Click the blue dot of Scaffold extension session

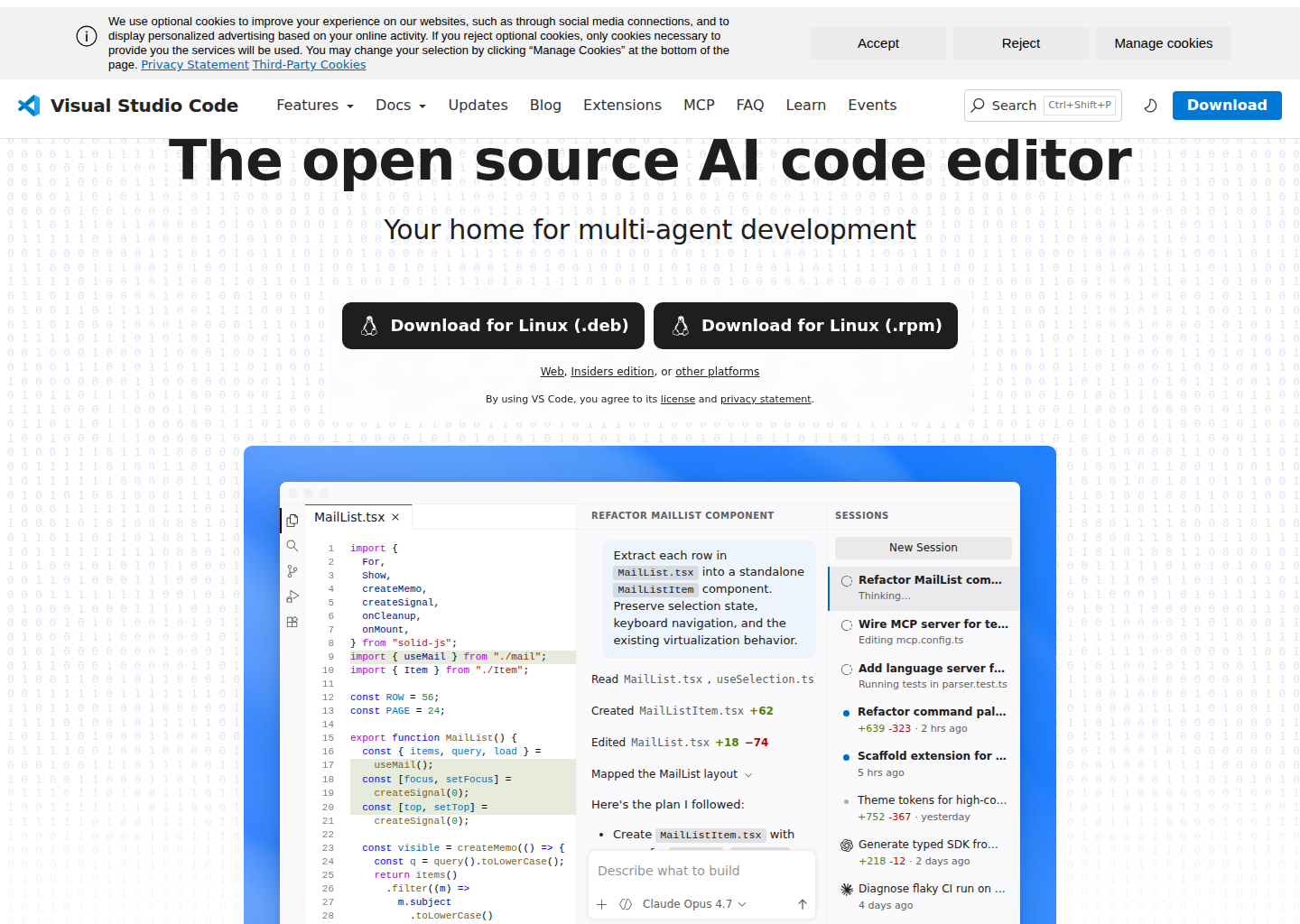[x=846, y=758]
